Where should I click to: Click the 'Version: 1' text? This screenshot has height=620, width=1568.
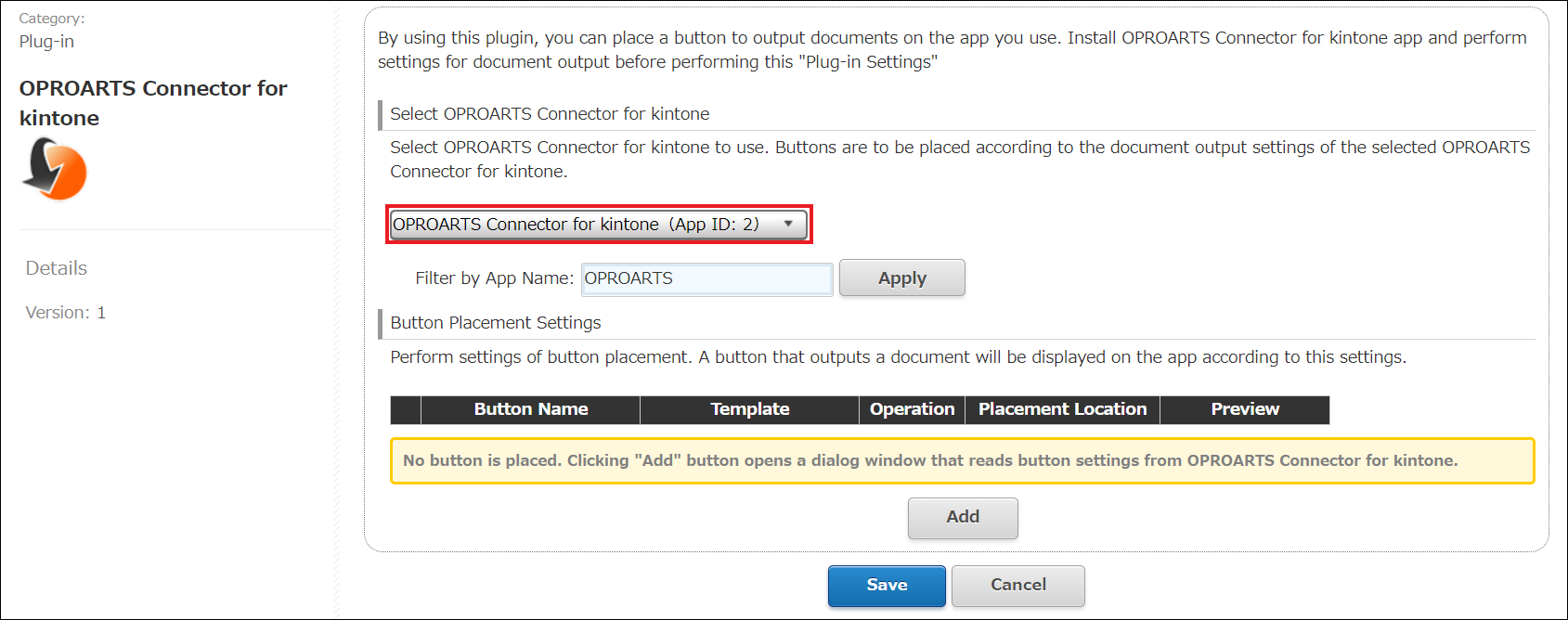click(66, 313)
